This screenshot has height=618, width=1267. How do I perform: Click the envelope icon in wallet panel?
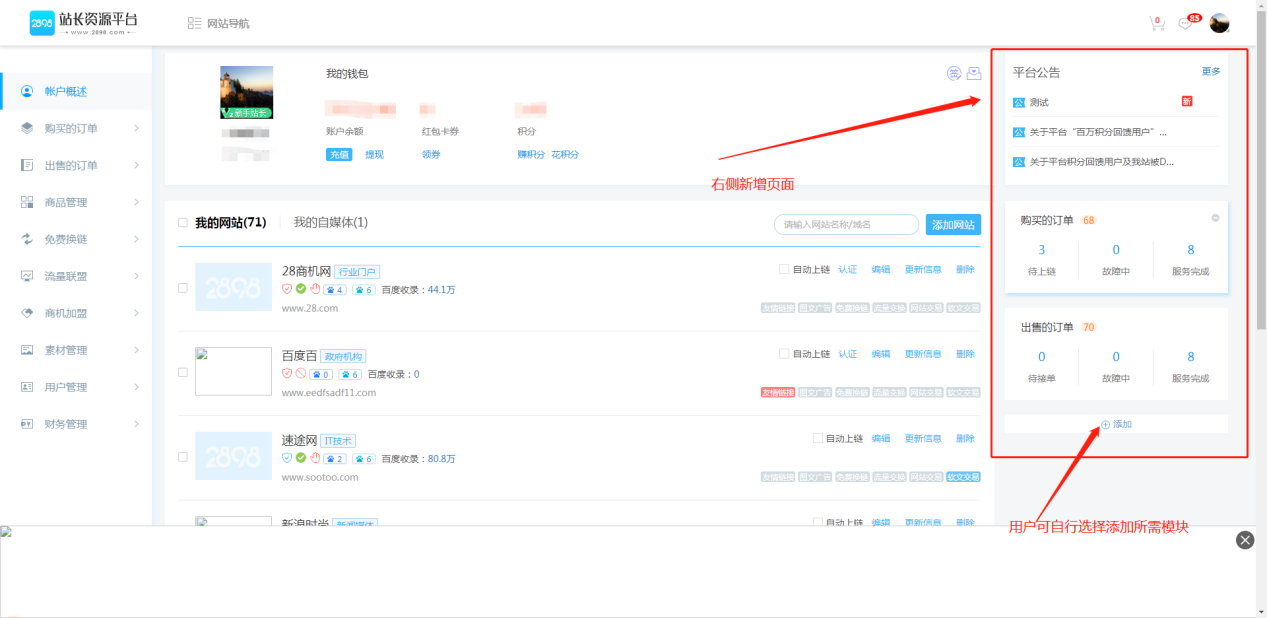pos(973,73)
